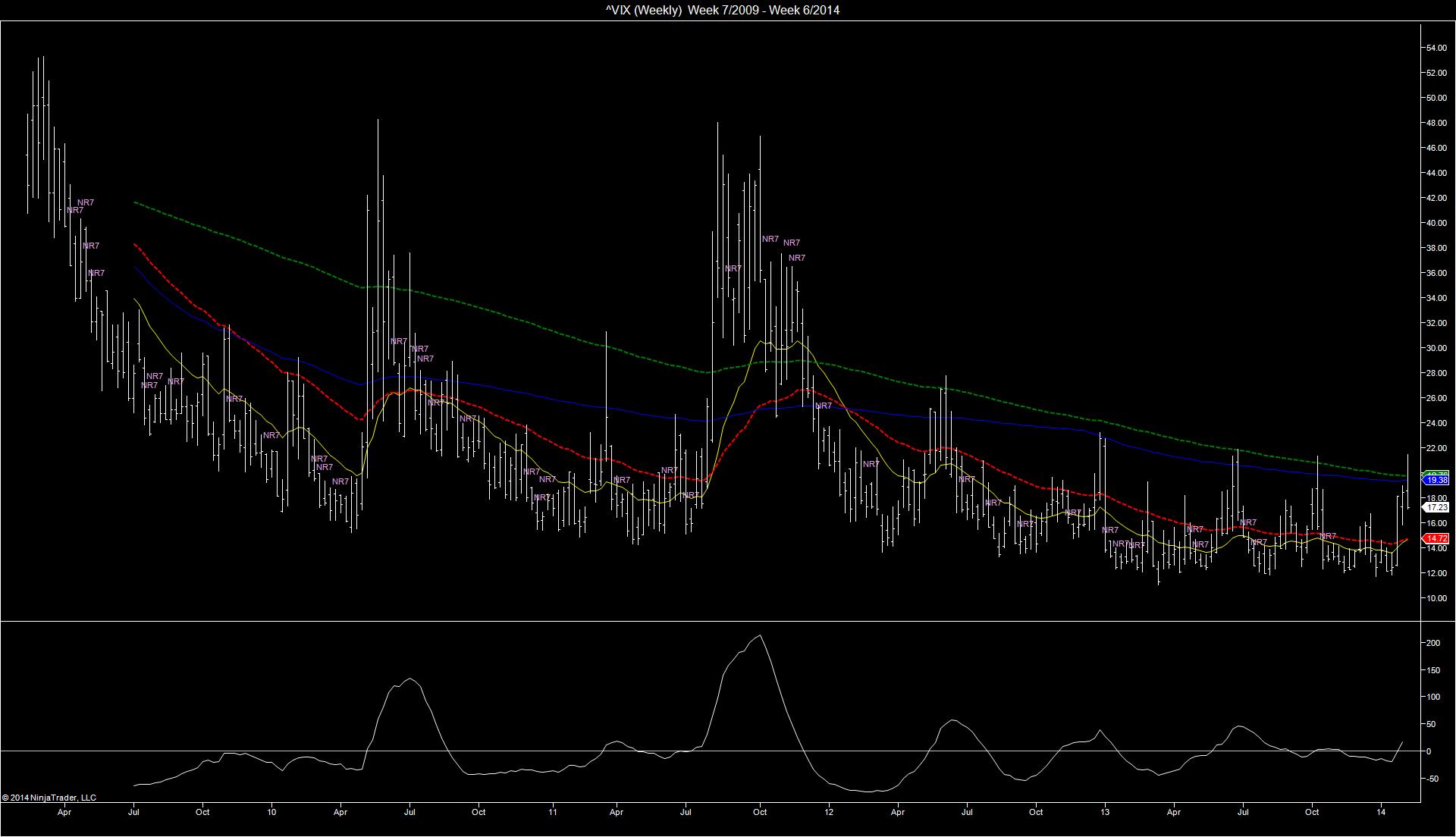Select the 26.00 price axis label

pos(1436,398)
